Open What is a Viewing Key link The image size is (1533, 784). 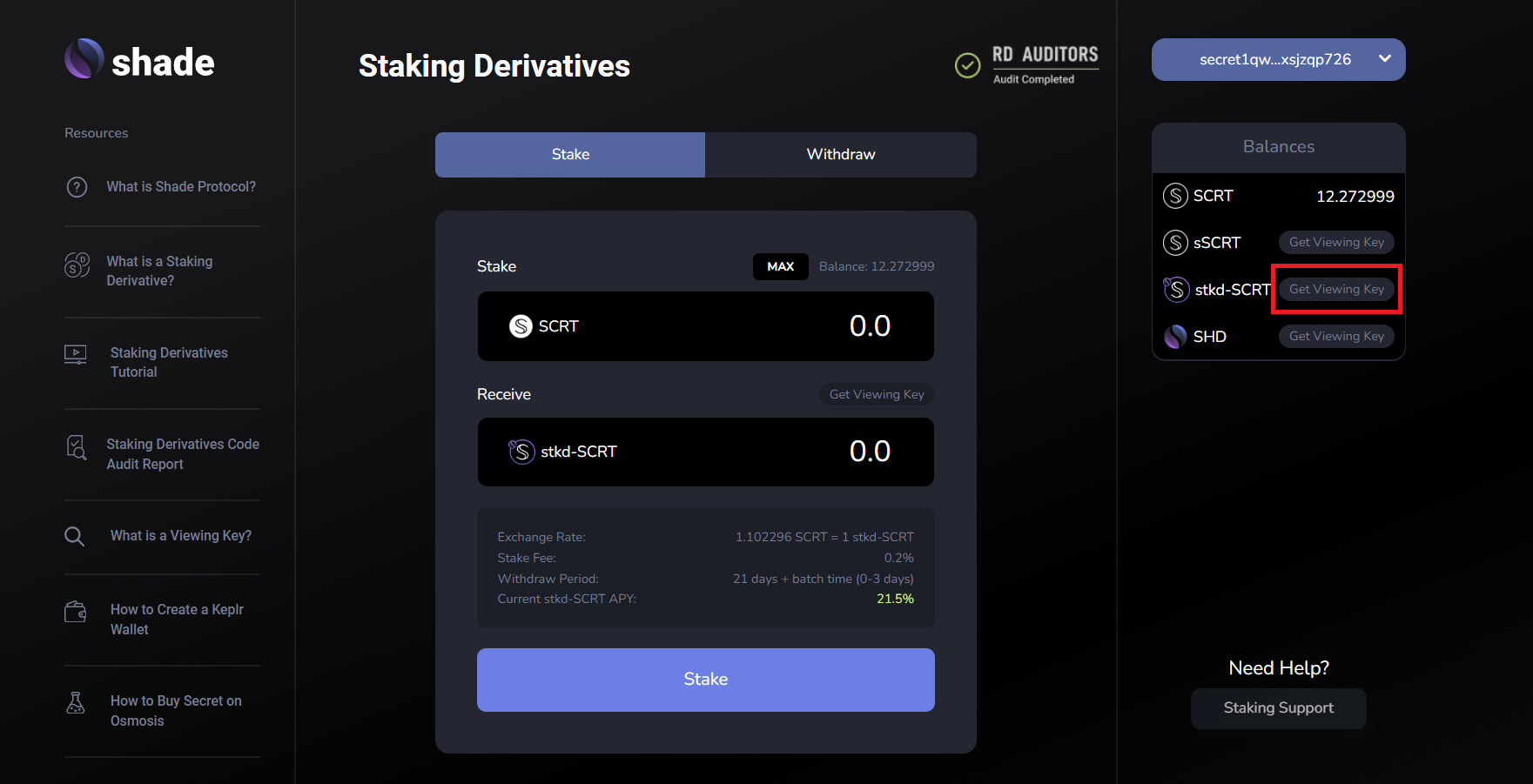pyautogui.click(x=181, y=536)
